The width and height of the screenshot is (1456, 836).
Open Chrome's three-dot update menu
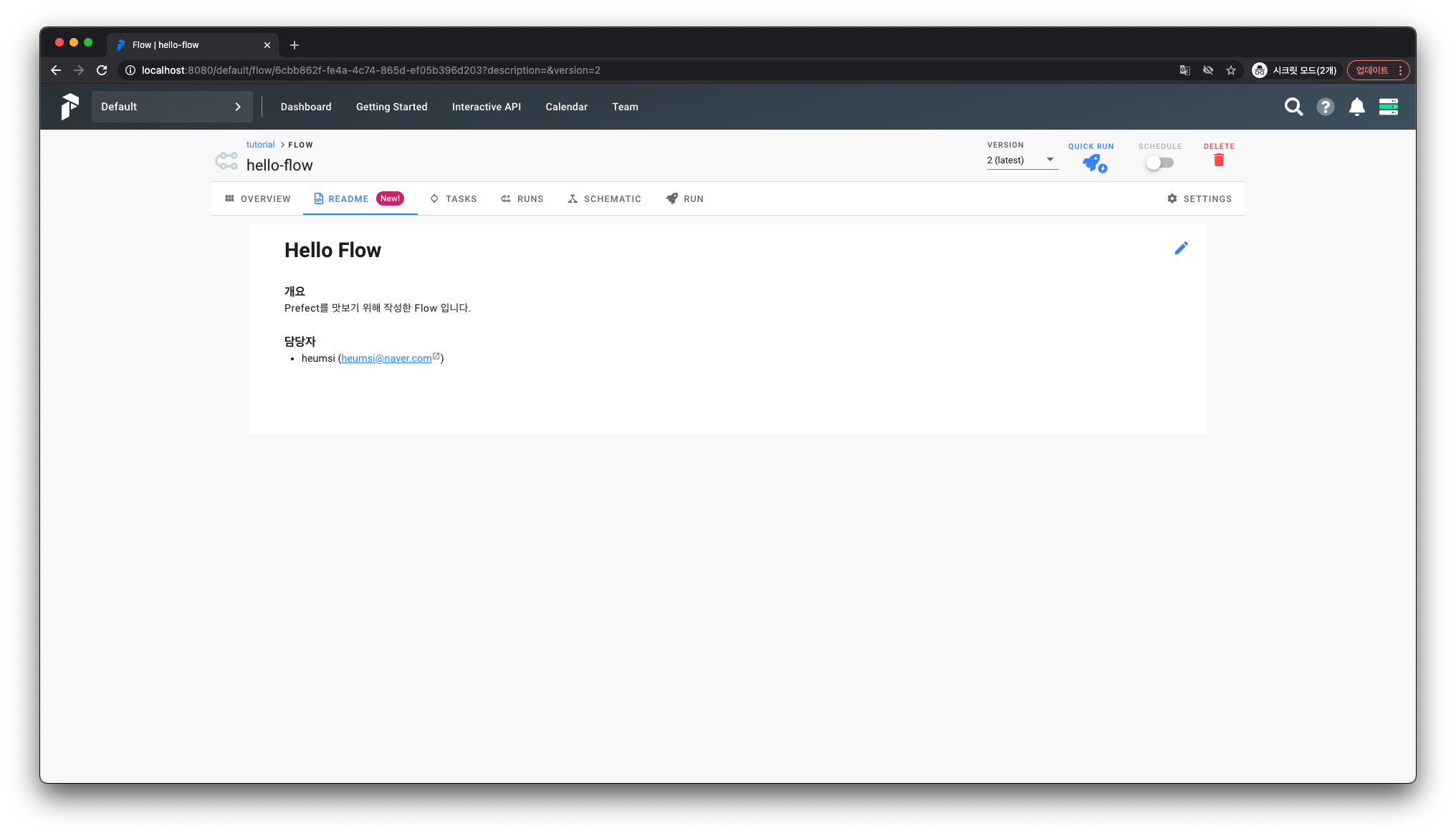pos(1400,70)
